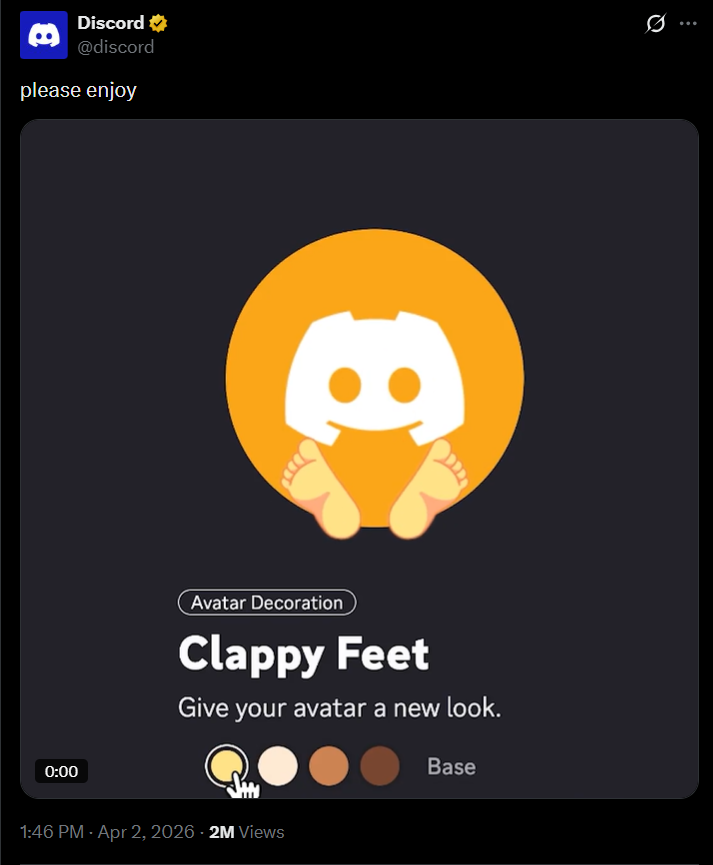Click the left clappy foot decoration
This screenshot has width=713, height=865.
coord(322,489)
